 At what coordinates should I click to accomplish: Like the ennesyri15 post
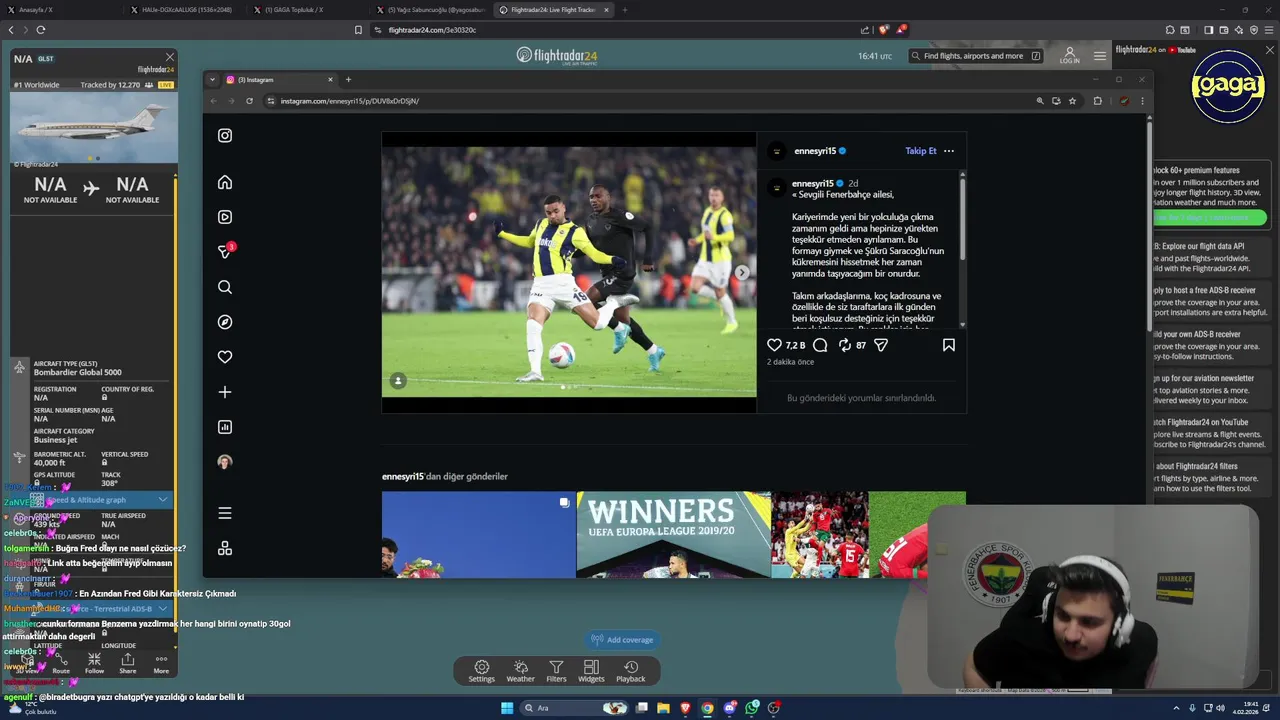[x=774, y=345]
